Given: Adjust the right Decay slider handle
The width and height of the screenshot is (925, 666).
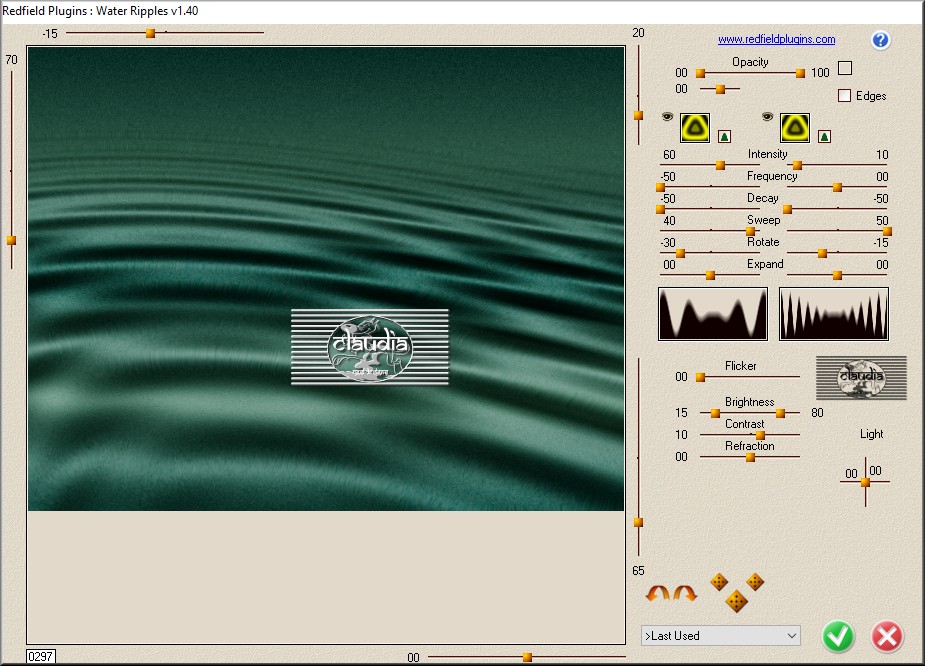Looking at the screenshot, I should pyautogui.click(x=787, y=209).
